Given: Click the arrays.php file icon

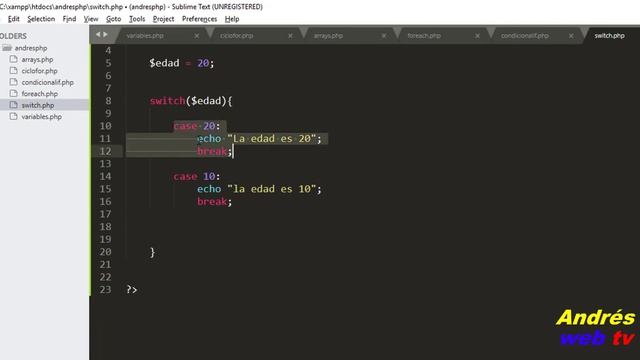Looking at the screenshot, I should (13, 59).
